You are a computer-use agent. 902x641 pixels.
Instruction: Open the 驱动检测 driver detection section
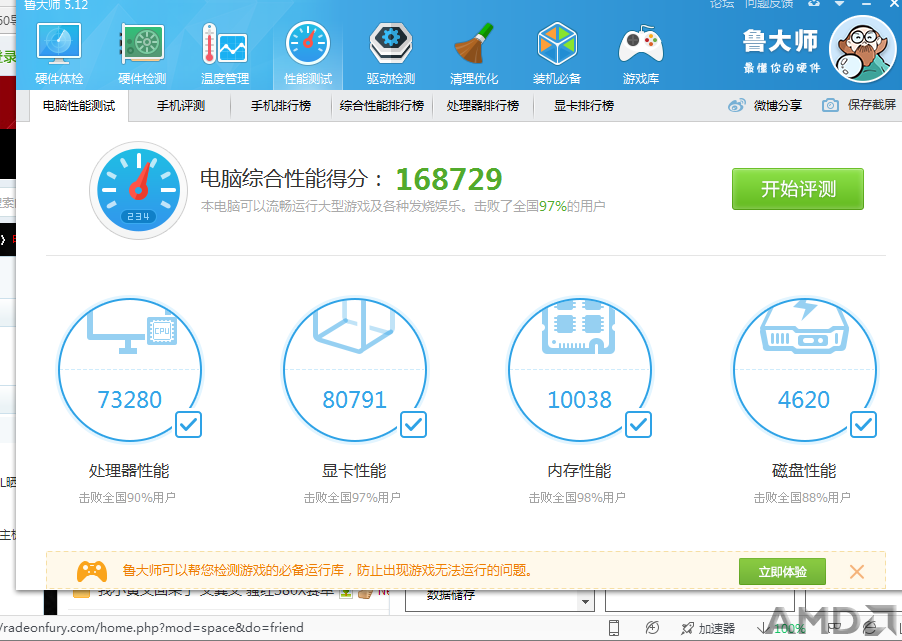pyautogui.click(x=391, y=53)
